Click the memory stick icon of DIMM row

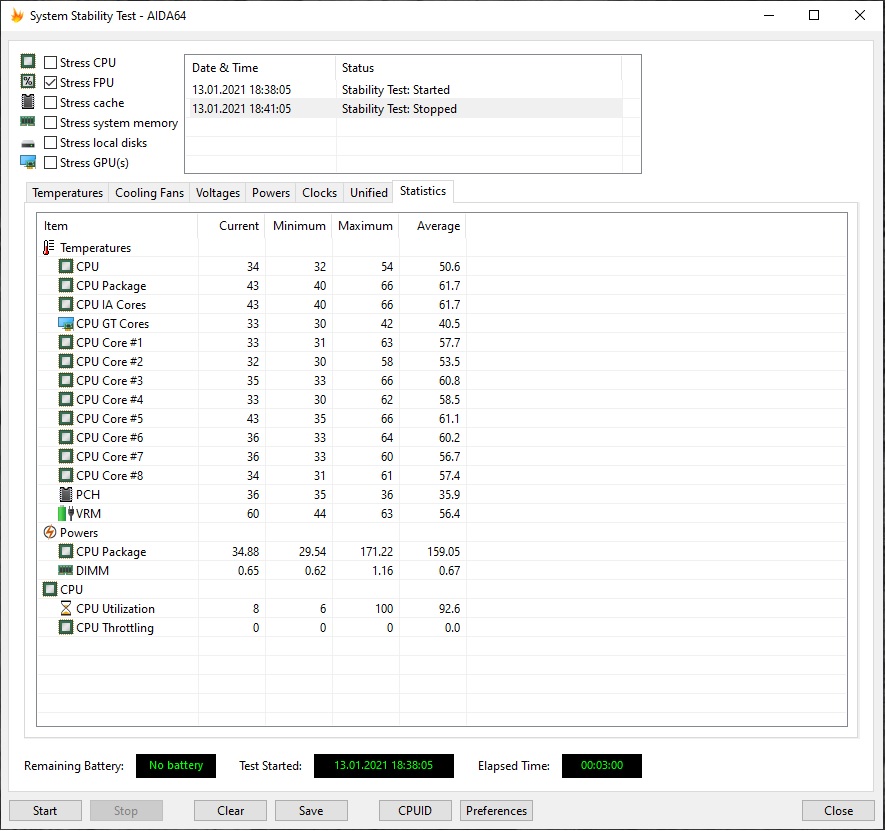66,570
